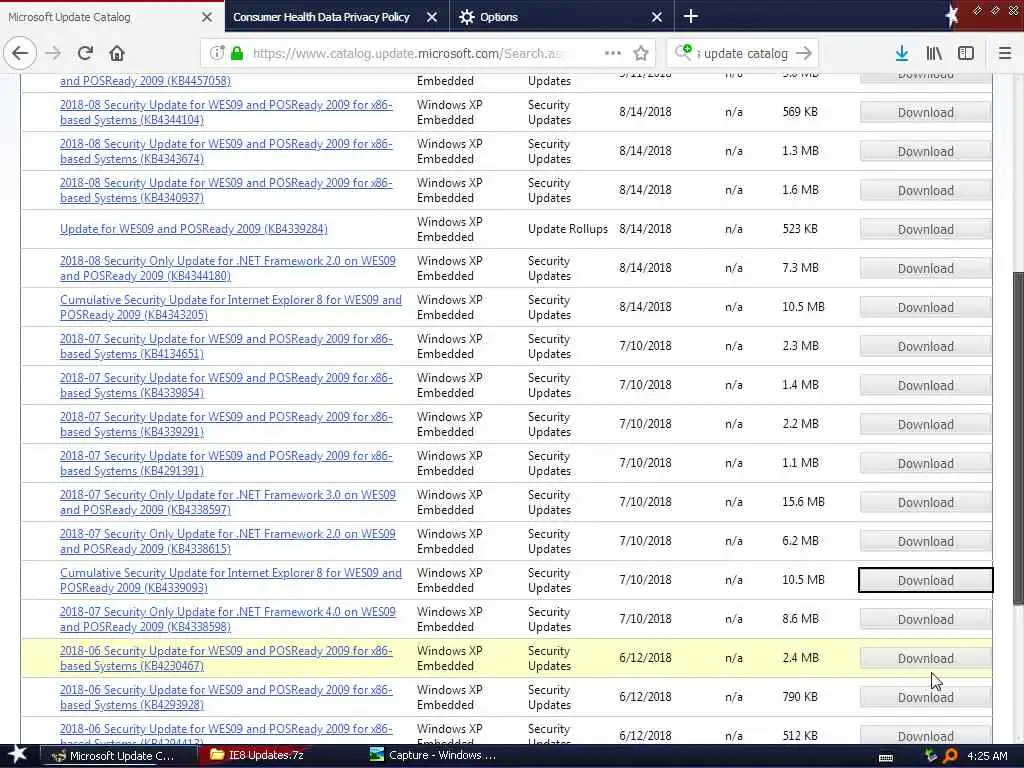Screen dimensions: 1024x768
Task: Download the focused KB4339093 IE8 update
Action: coord(925,580)
